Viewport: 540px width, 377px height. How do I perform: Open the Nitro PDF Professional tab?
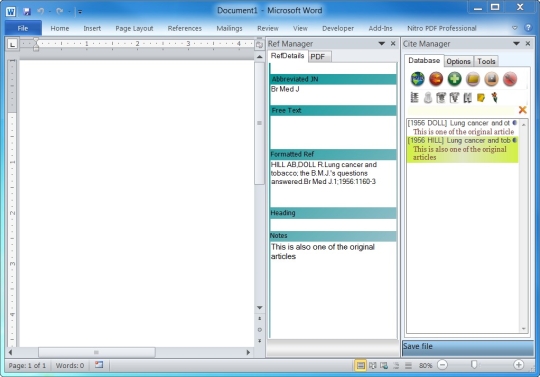tap(442, 28)
